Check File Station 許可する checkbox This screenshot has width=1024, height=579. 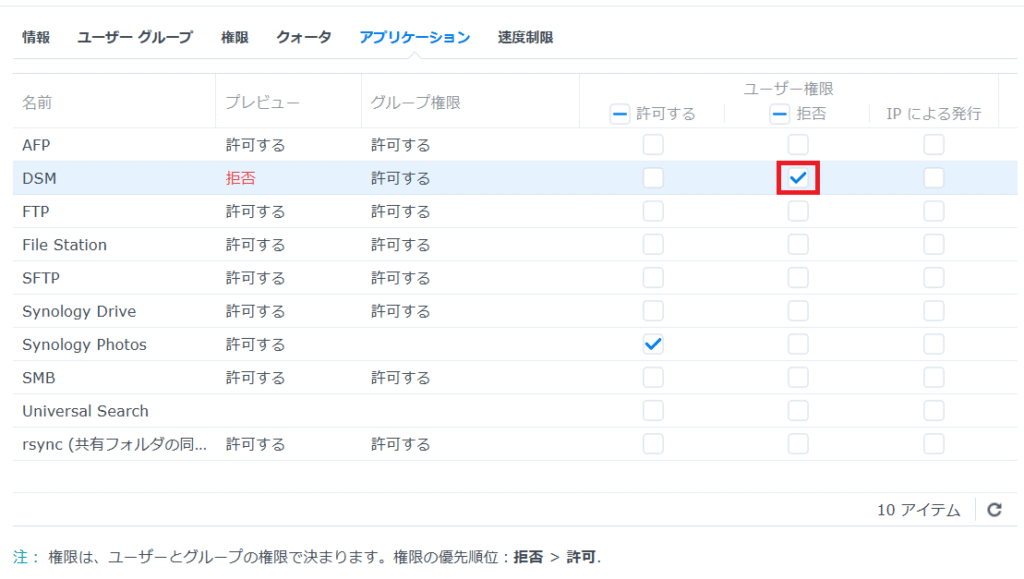click(652, 244)
